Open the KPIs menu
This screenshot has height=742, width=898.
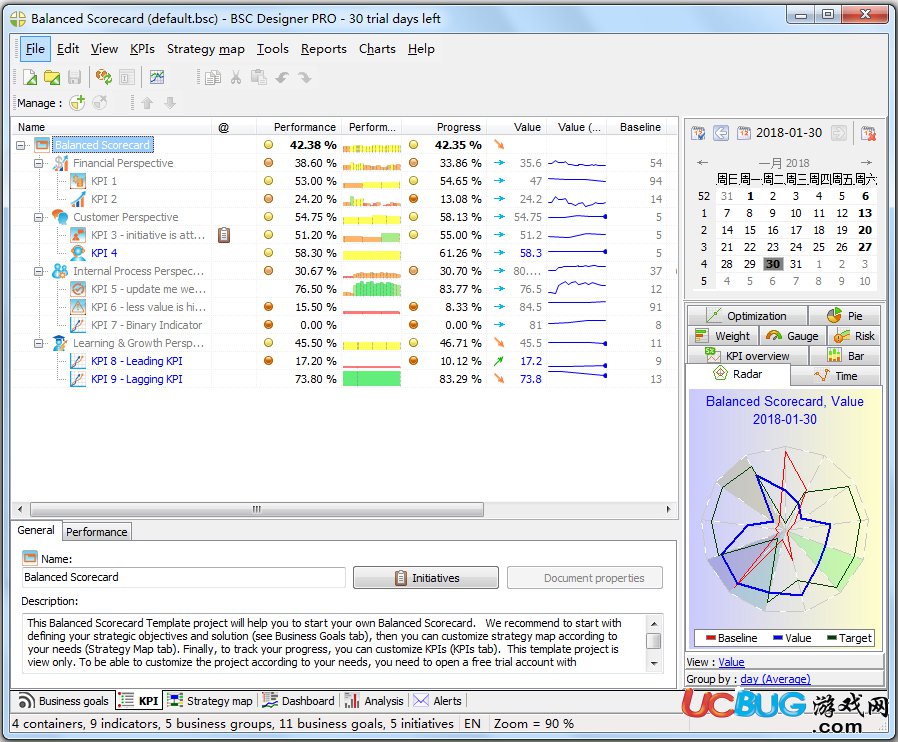(x=142, y=49)
